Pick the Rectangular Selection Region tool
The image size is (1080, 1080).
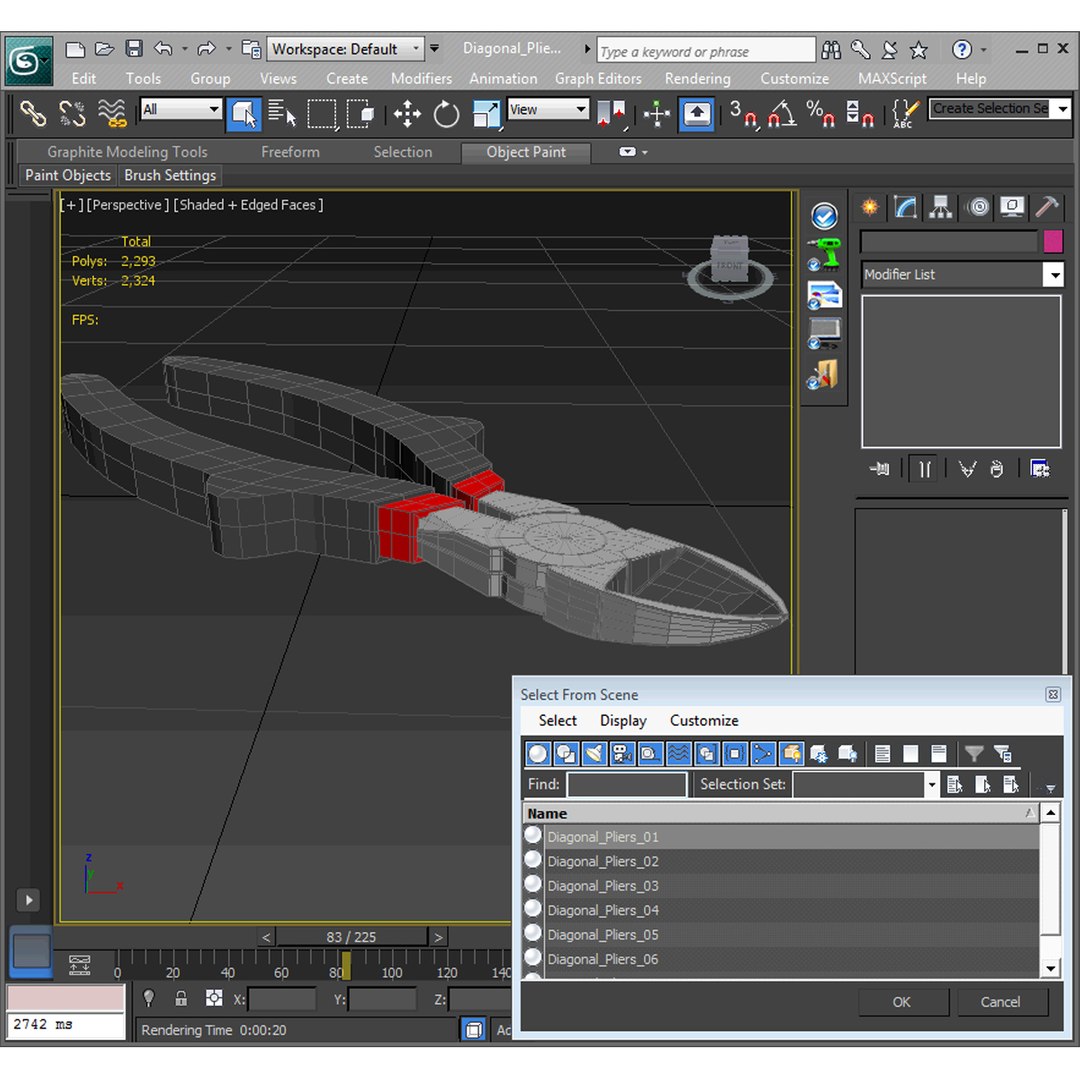pyautogui.click(x=322, y=114)
